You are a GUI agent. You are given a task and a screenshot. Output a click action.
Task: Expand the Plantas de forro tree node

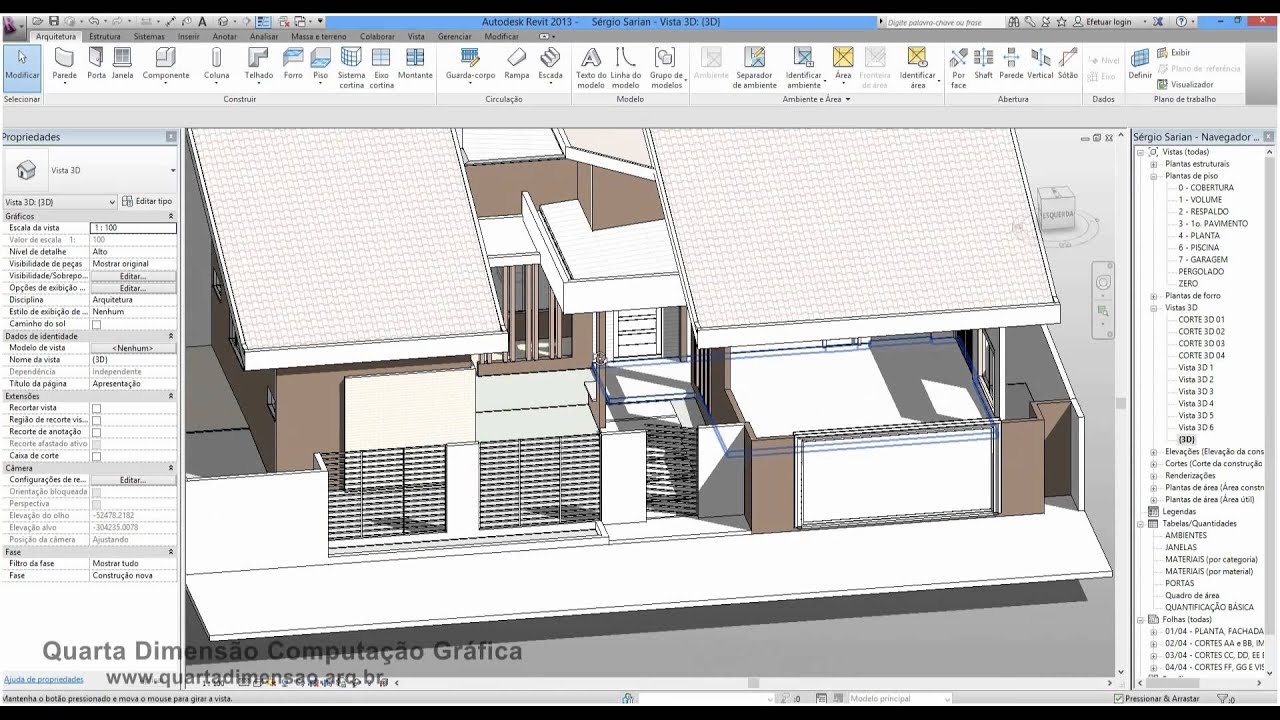(1153, 296)
